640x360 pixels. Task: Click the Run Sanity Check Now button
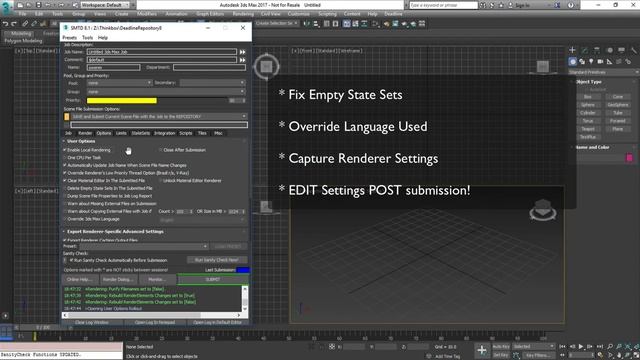(x=217, y=260)
